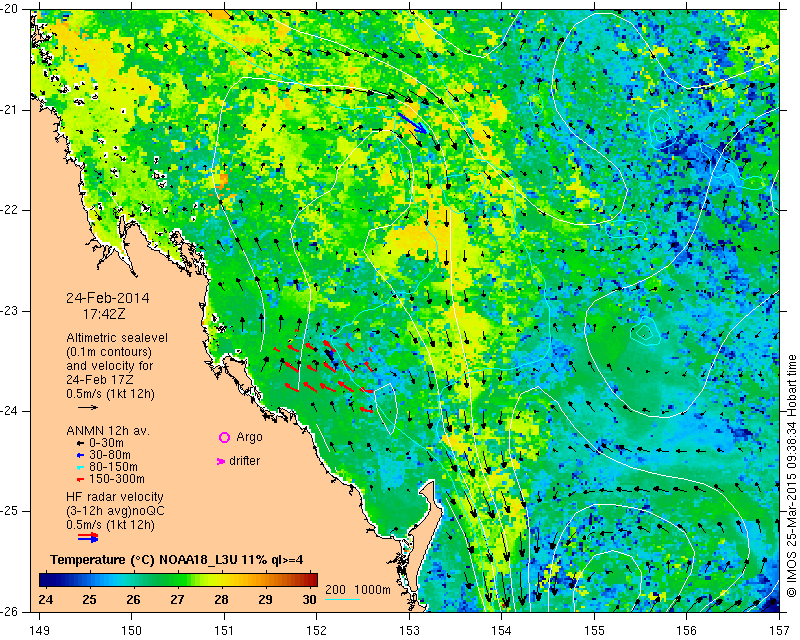Select the black 0-30m ANMN arrow marker
The height and width of the screenshot is (640, 800).
click(80, 444)
